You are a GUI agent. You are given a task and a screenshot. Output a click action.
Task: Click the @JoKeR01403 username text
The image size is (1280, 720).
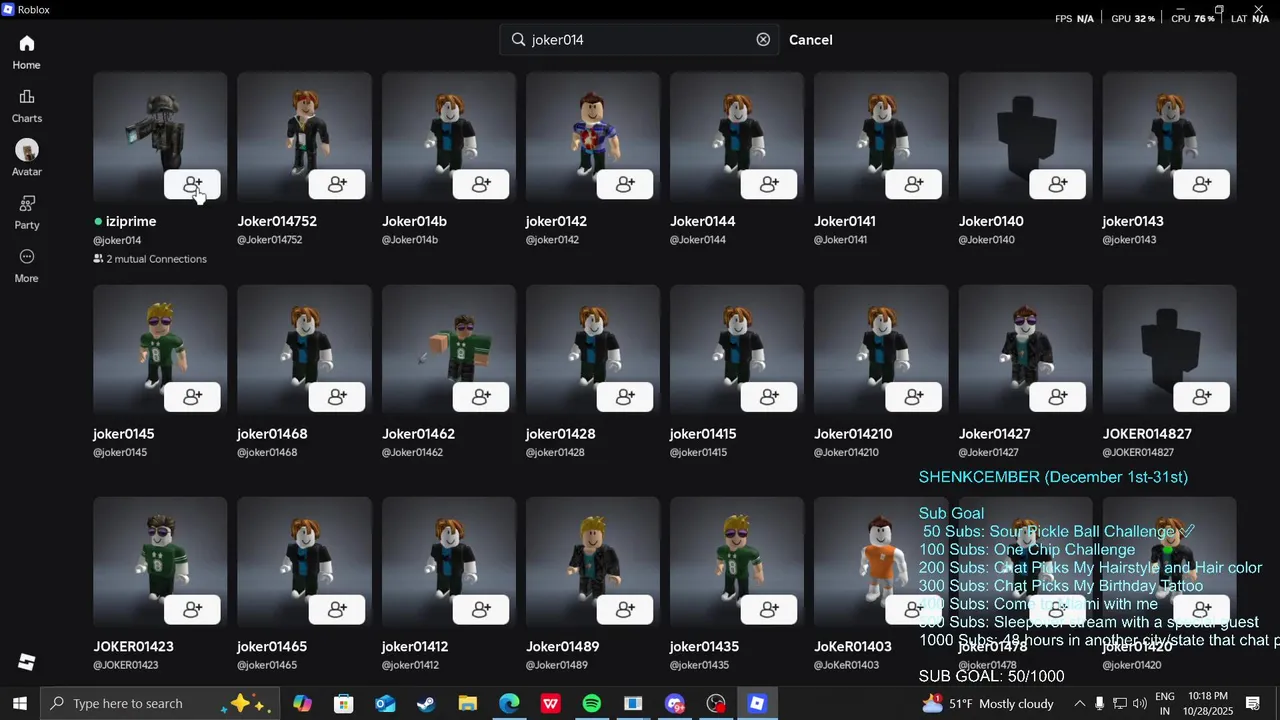[846, 665]
